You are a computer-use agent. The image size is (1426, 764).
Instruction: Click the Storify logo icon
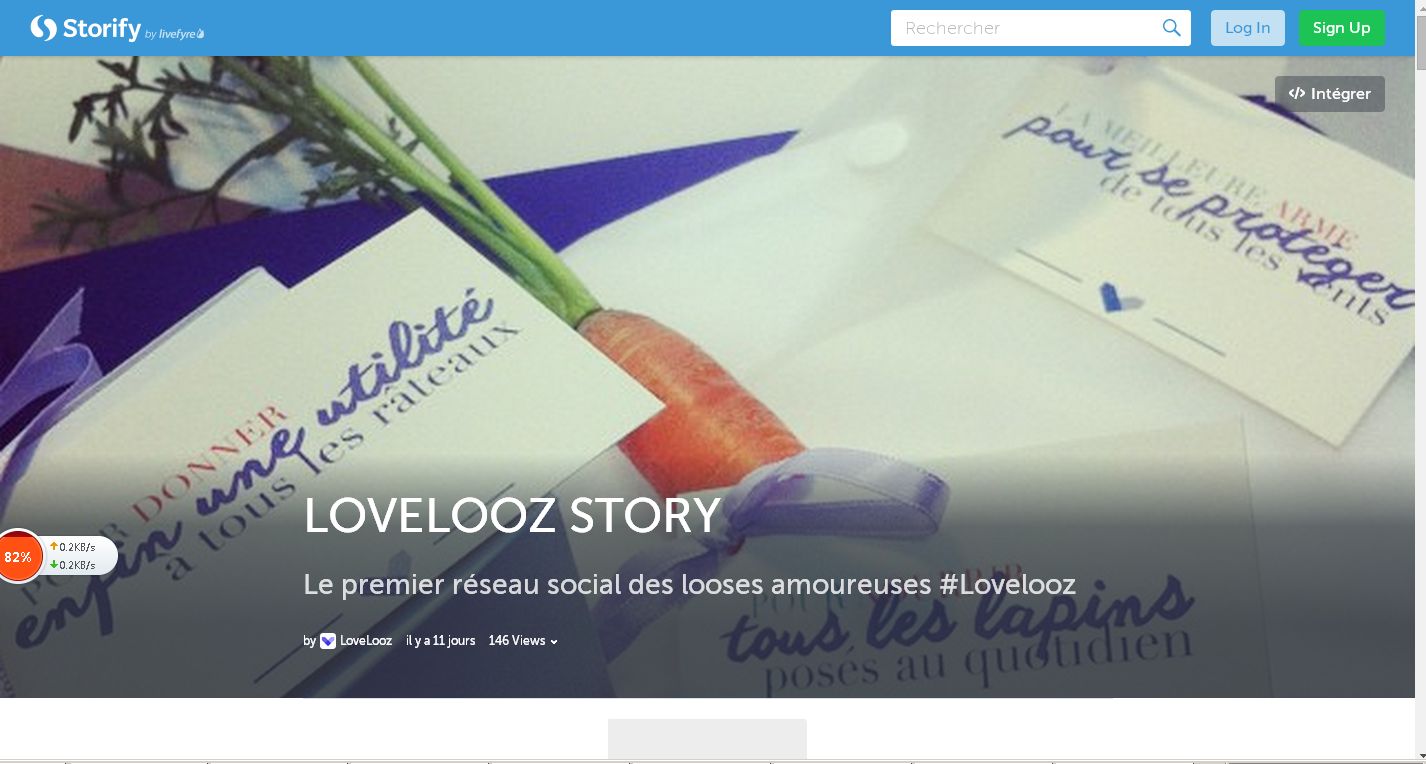(44, 28)
